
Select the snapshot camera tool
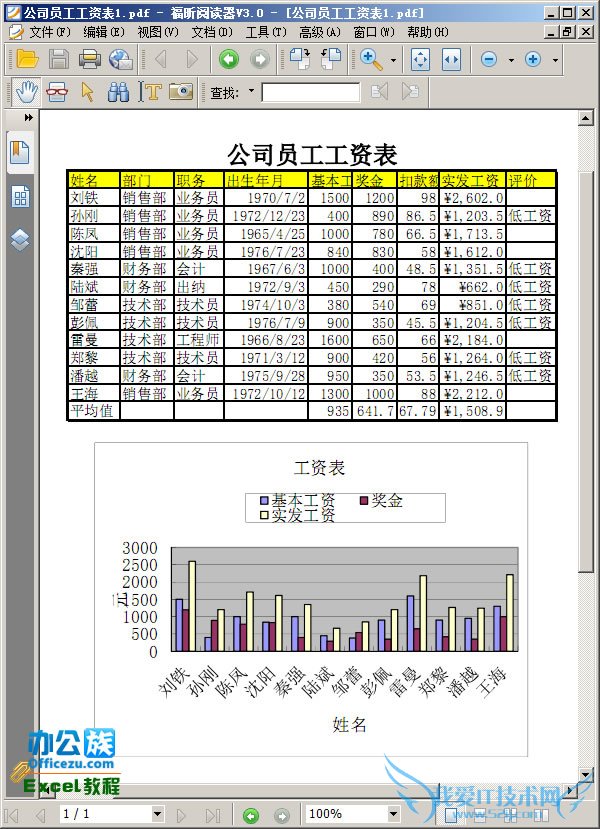[181, 92]
